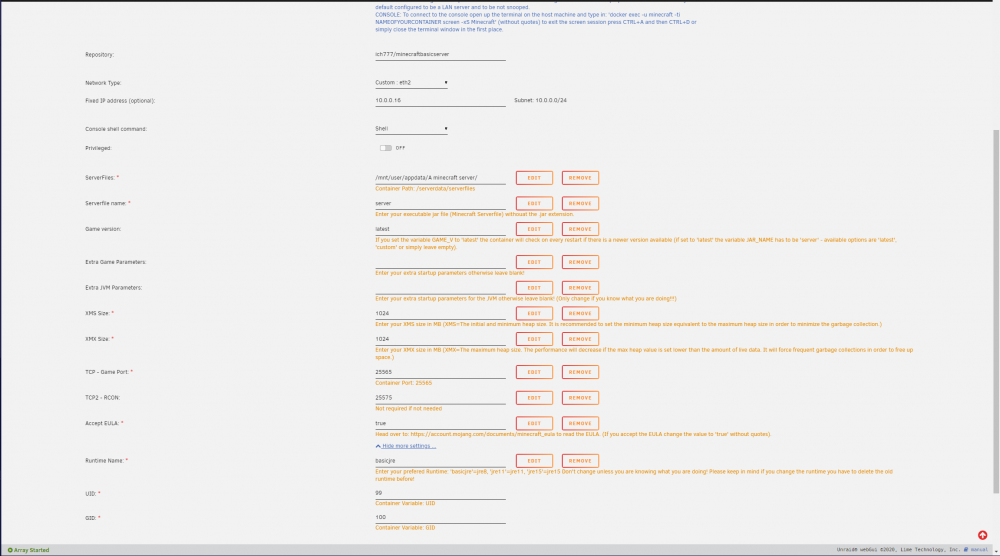Click the TCP2 RCON input field

[x=440, y=397]
